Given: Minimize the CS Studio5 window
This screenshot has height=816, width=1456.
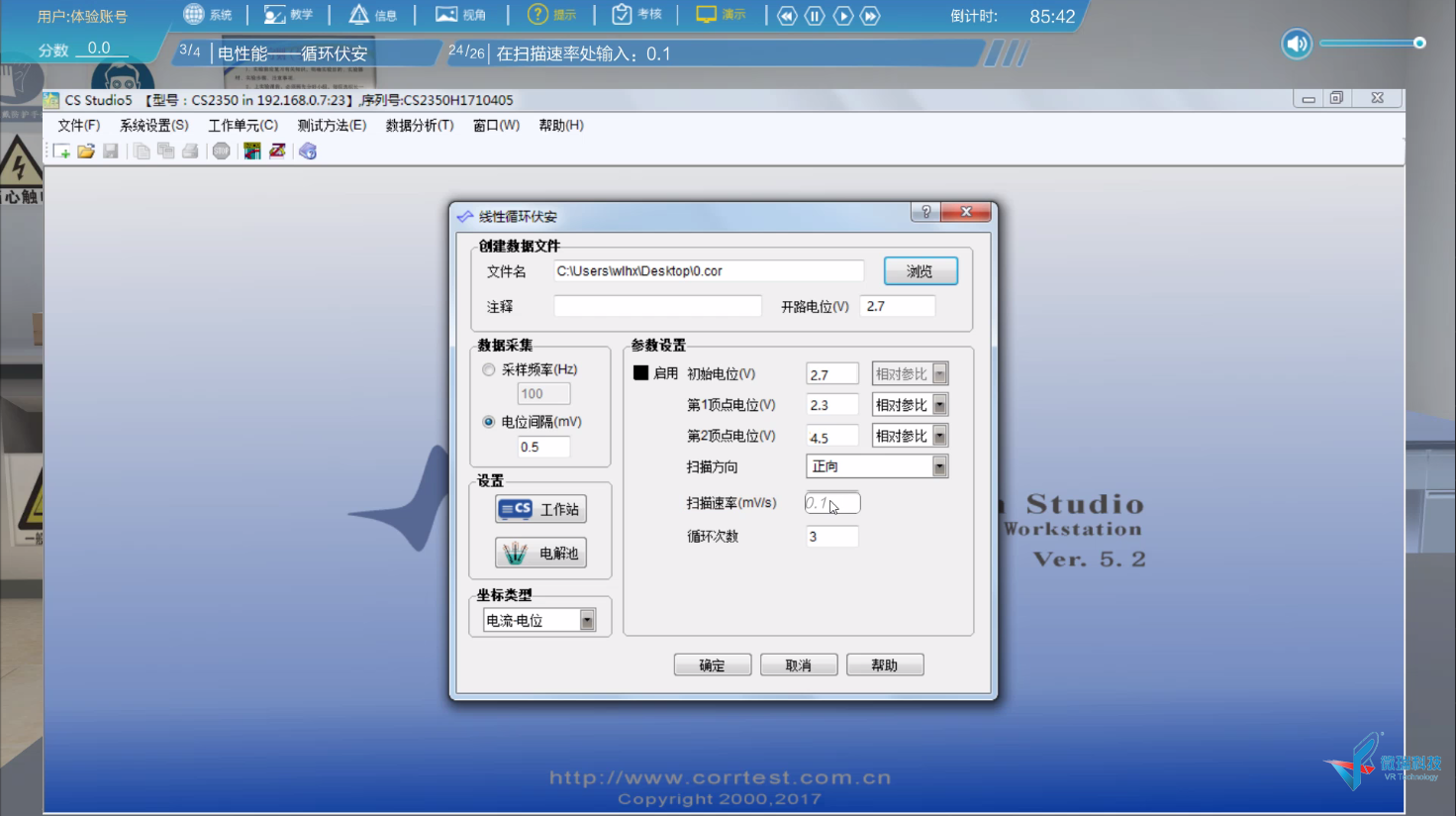Looking at the screenshot, I should tap(1309, 98).
